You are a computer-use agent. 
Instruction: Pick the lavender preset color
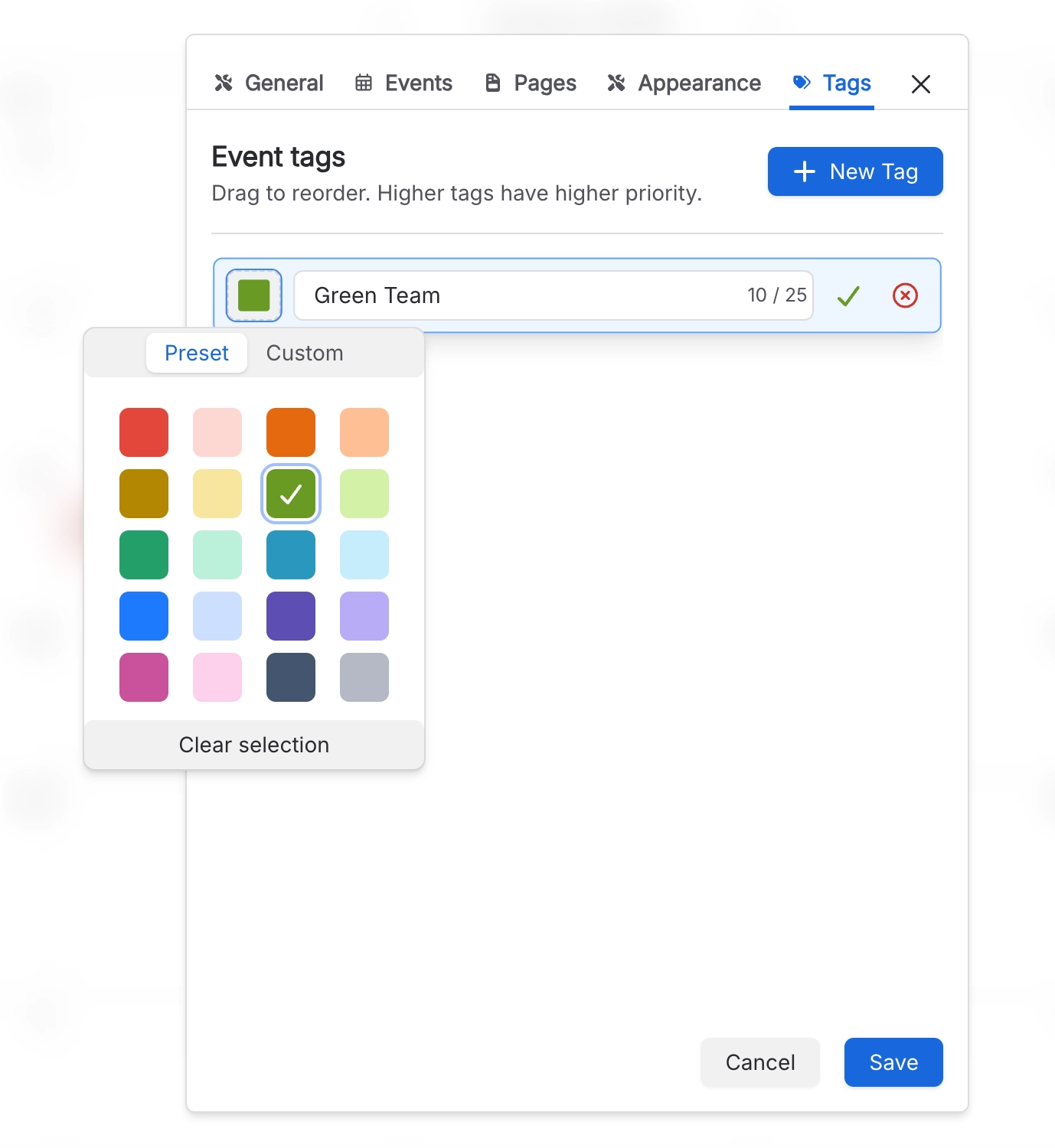[x=364, y=616]
